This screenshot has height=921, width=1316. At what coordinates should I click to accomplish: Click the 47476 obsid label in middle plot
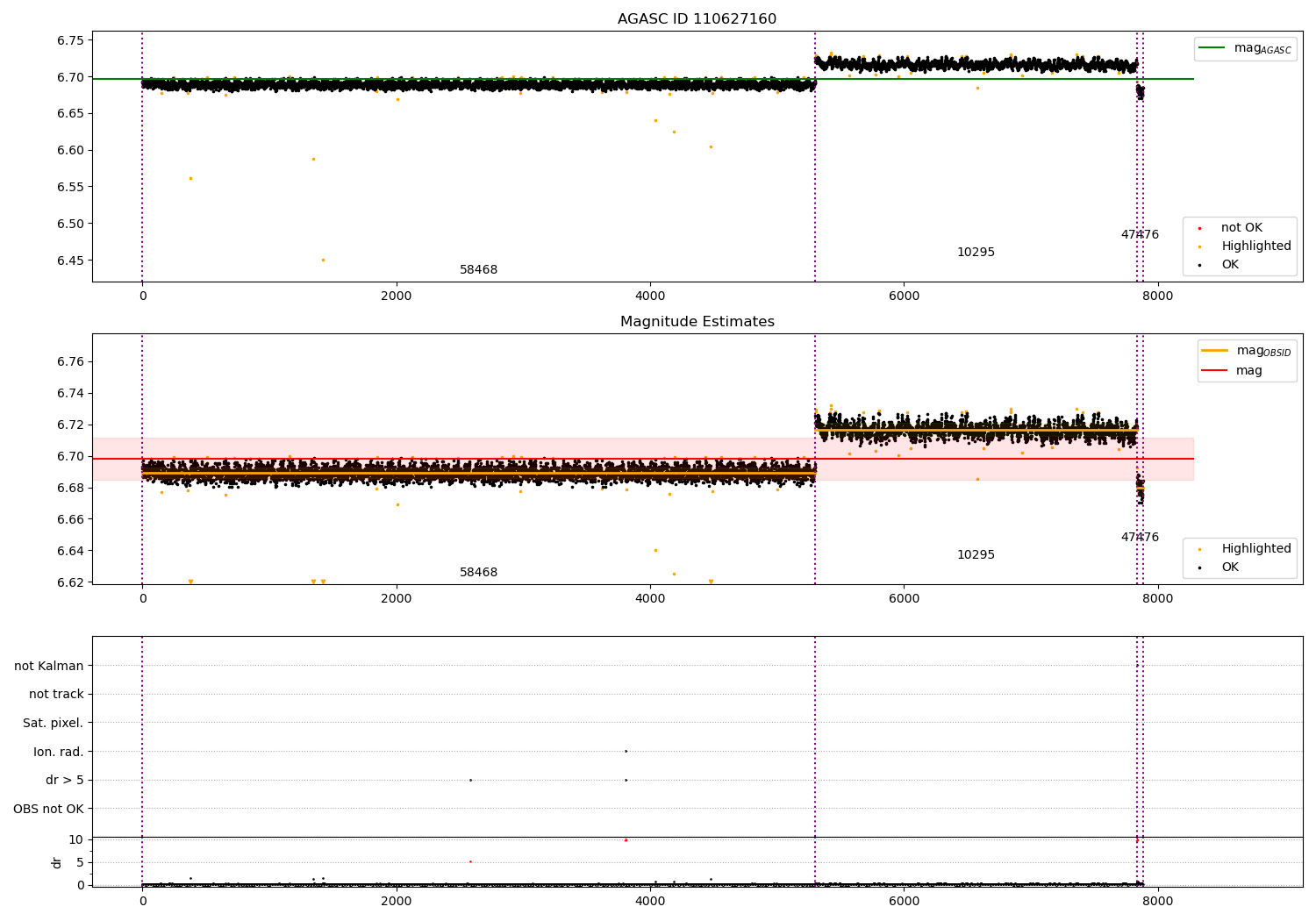pos(1140,538)
